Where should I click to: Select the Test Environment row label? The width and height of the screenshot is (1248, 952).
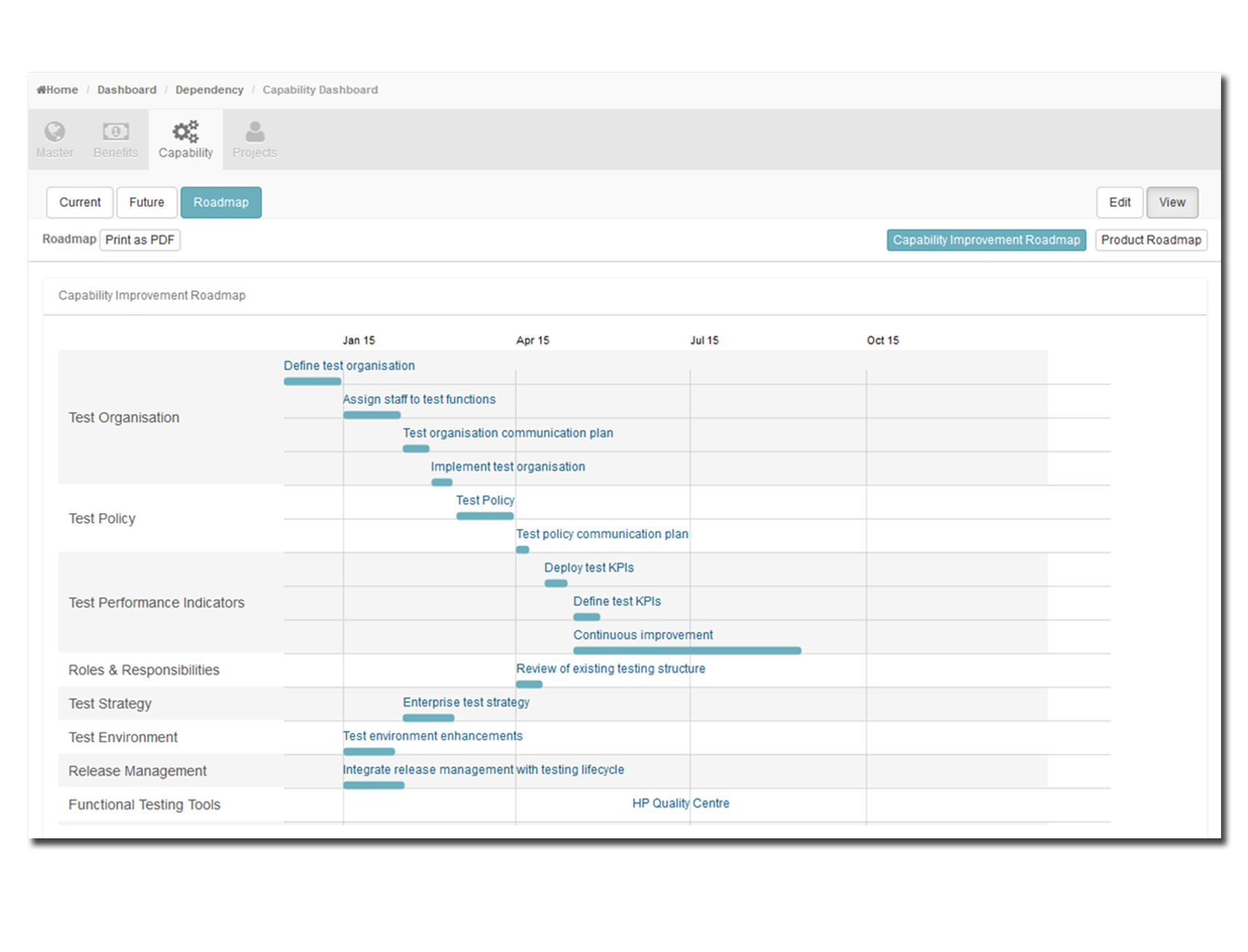coord(123,737)
